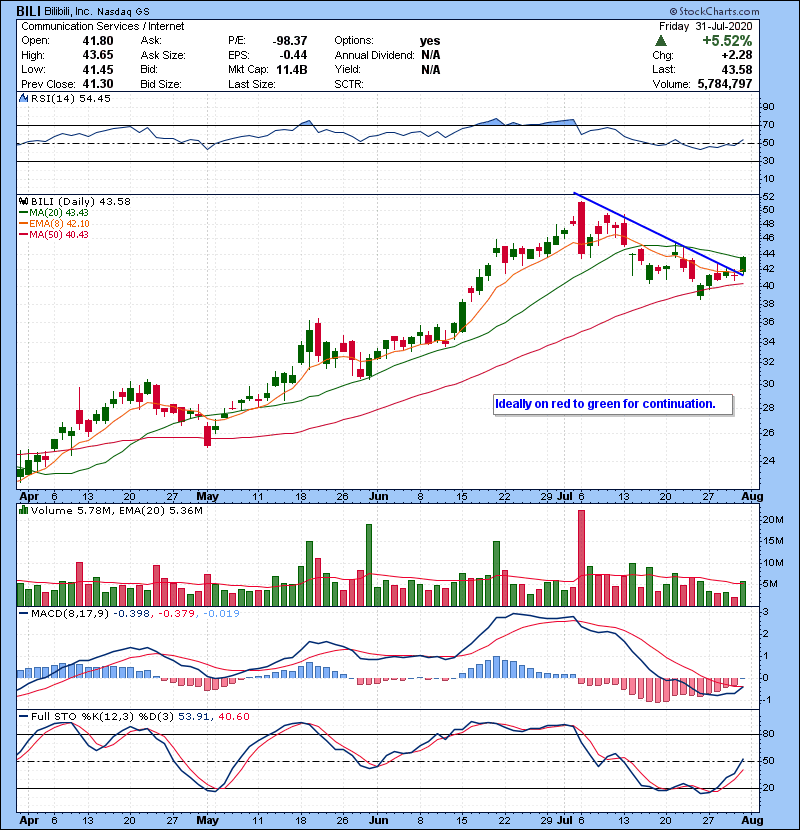Viewport: 800px width, 830px height.
Task: Click the High value 43.65
Action: pyautogui.click(x=98, y=55)
